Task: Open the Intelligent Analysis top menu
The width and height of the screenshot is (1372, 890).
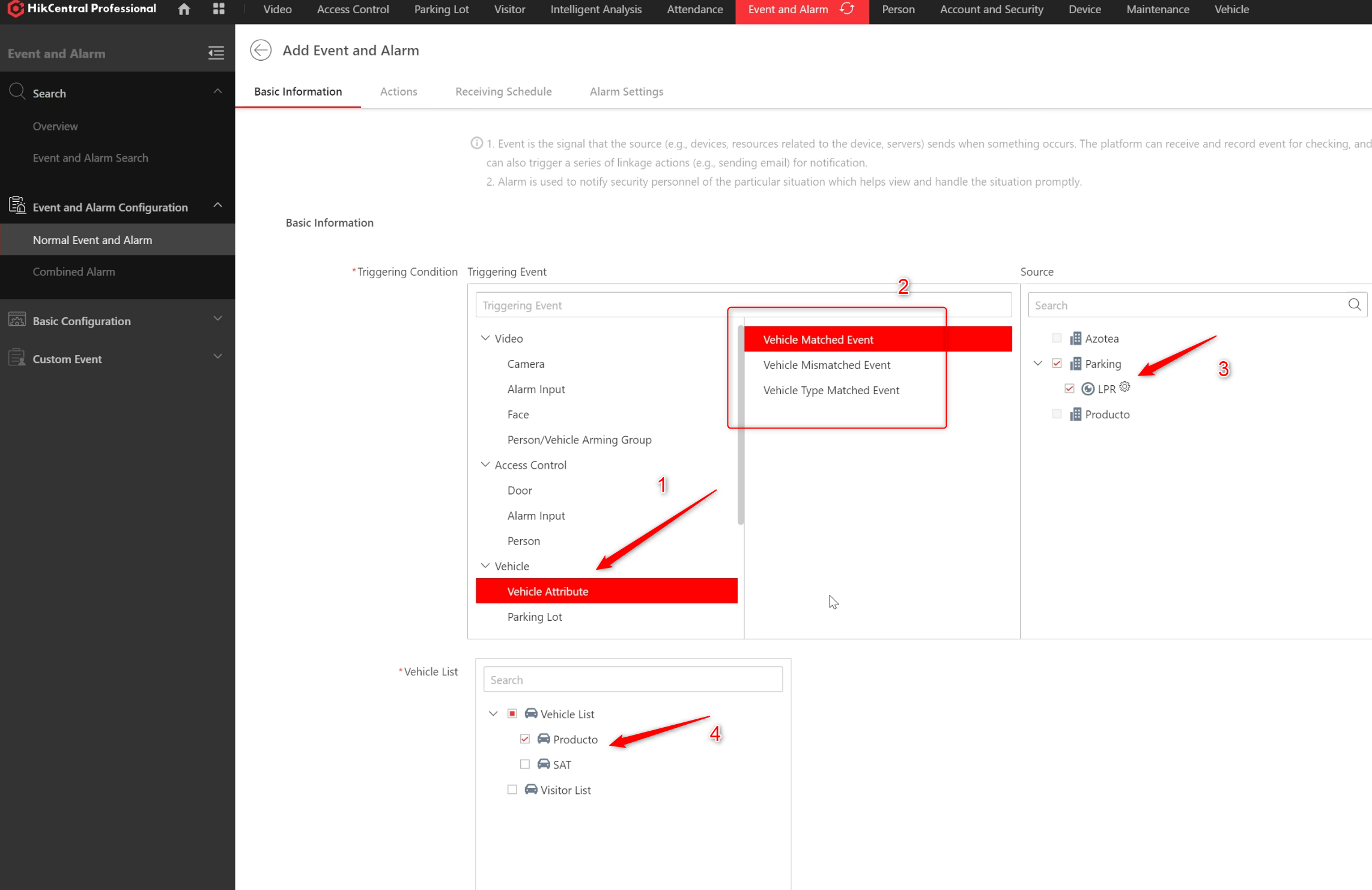Action: click(596, 10)
